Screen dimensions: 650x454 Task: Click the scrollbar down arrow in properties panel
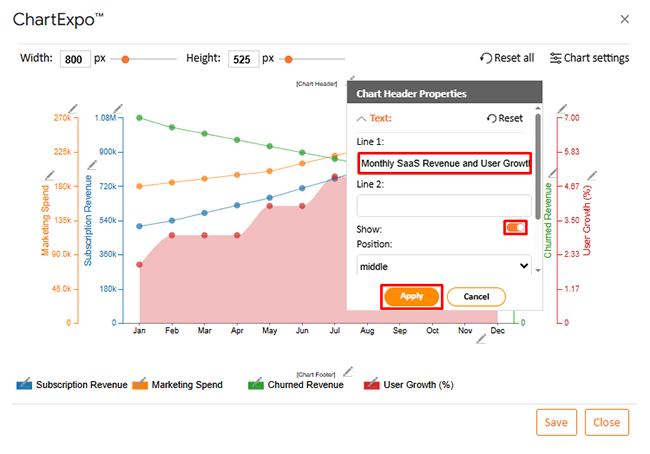point(538,270)
